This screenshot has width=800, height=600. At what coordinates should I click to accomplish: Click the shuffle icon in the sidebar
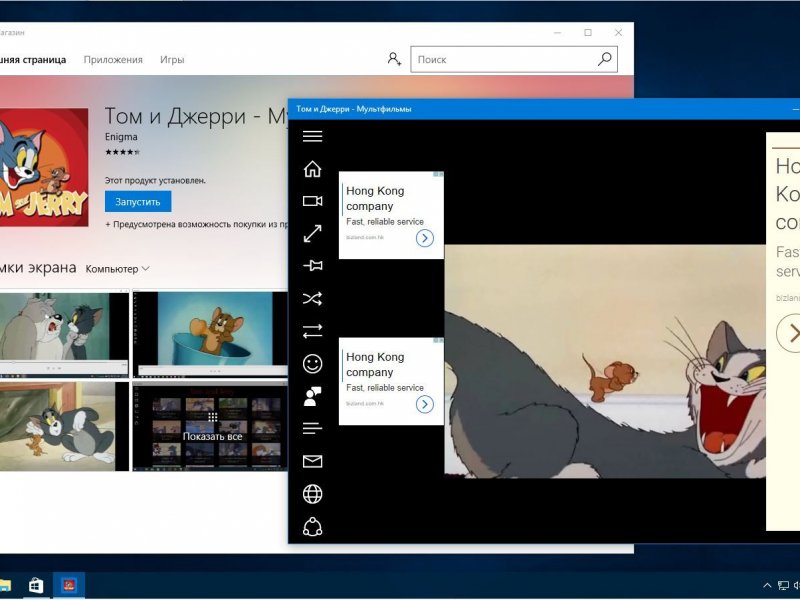click(x=312, y=298)
